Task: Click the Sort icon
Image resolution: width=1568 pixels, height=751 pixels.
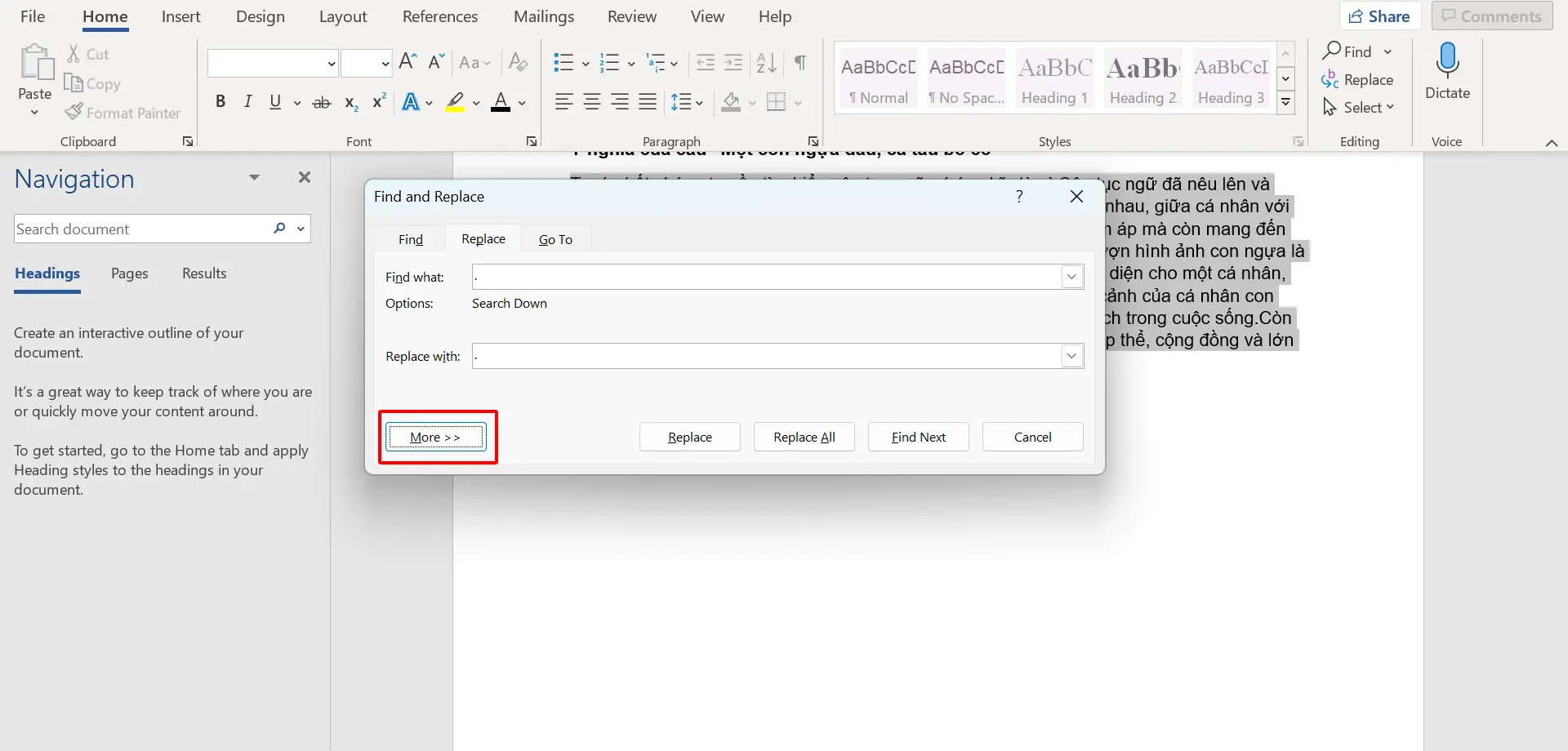Action: click(766, 63)
